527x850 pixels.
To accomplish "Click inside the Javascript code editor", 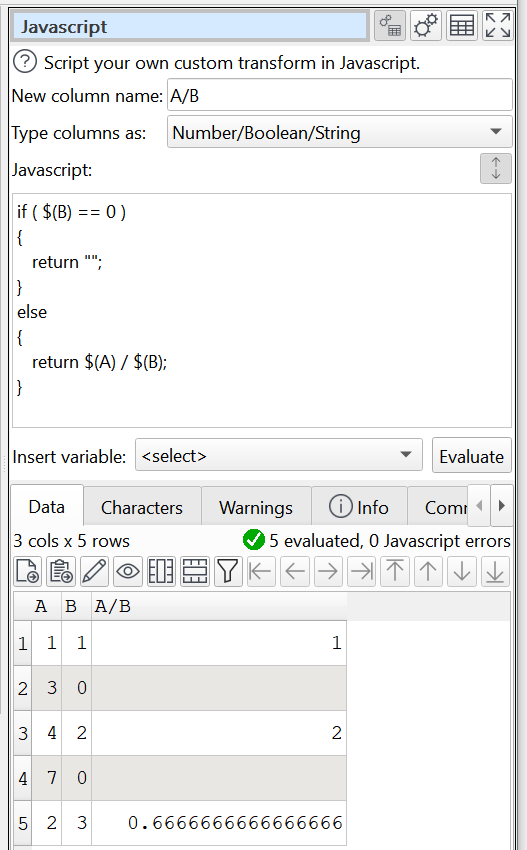I will coord(262,311).
